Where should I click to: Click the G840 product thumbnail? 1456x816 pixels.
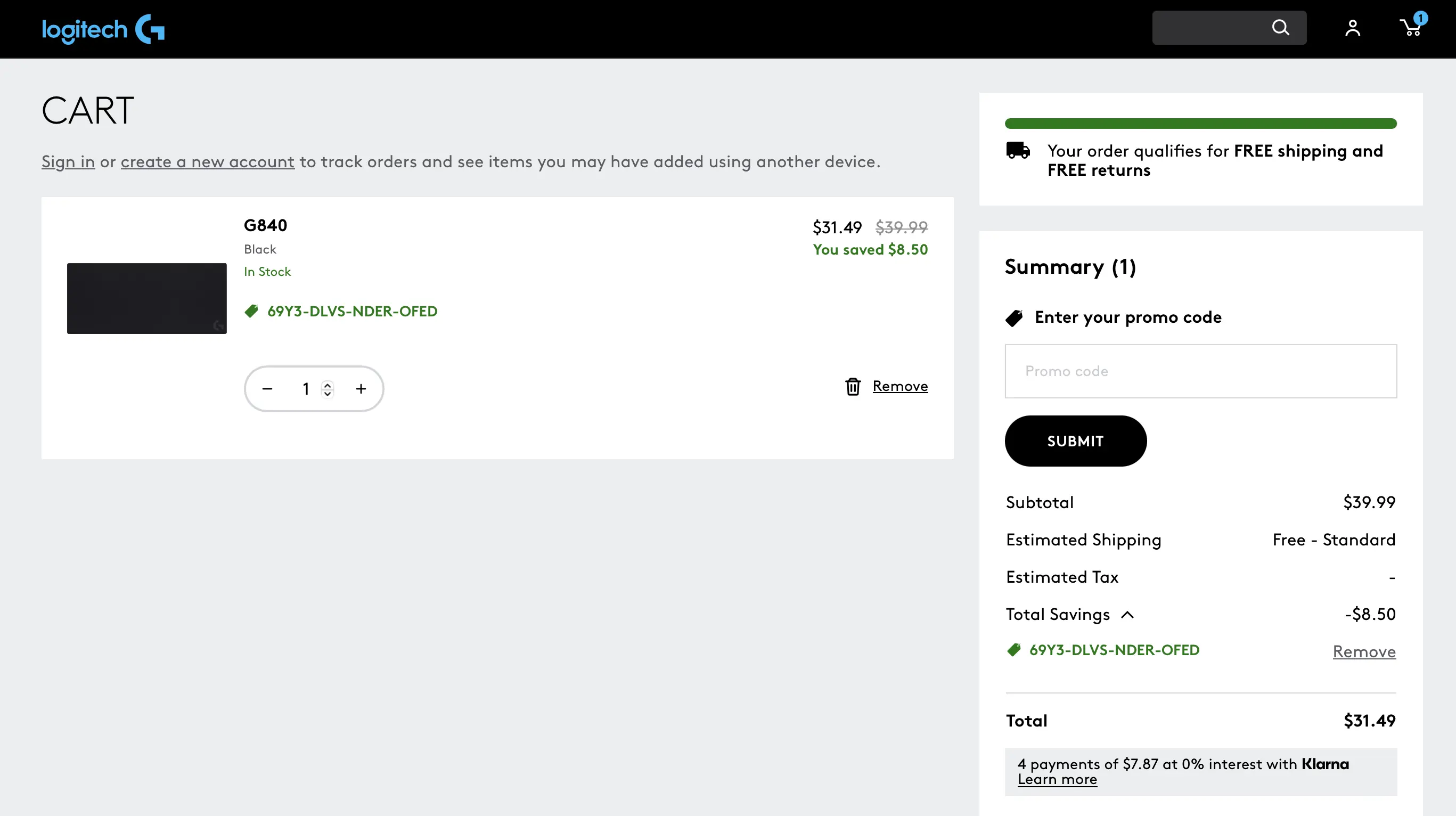point(146,298)
